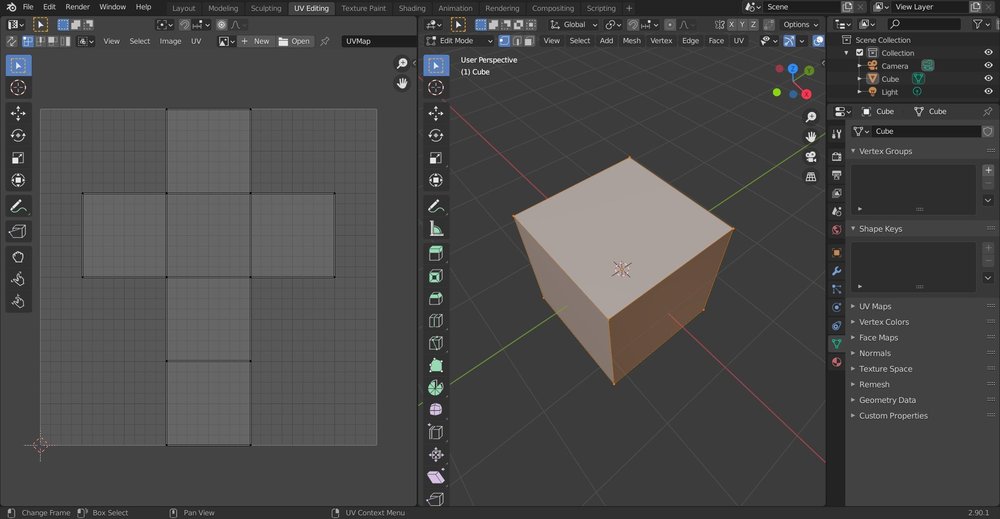The image size is (1000, 519).
Task: Open the Material properties tab
Action: [837, 362]
